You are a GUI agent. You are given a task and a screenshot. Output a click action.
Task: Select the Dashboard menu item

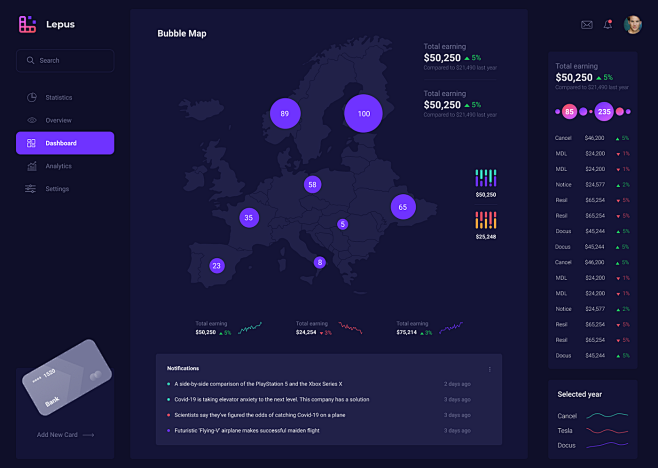pyautogui.click(x=65, y=143)
